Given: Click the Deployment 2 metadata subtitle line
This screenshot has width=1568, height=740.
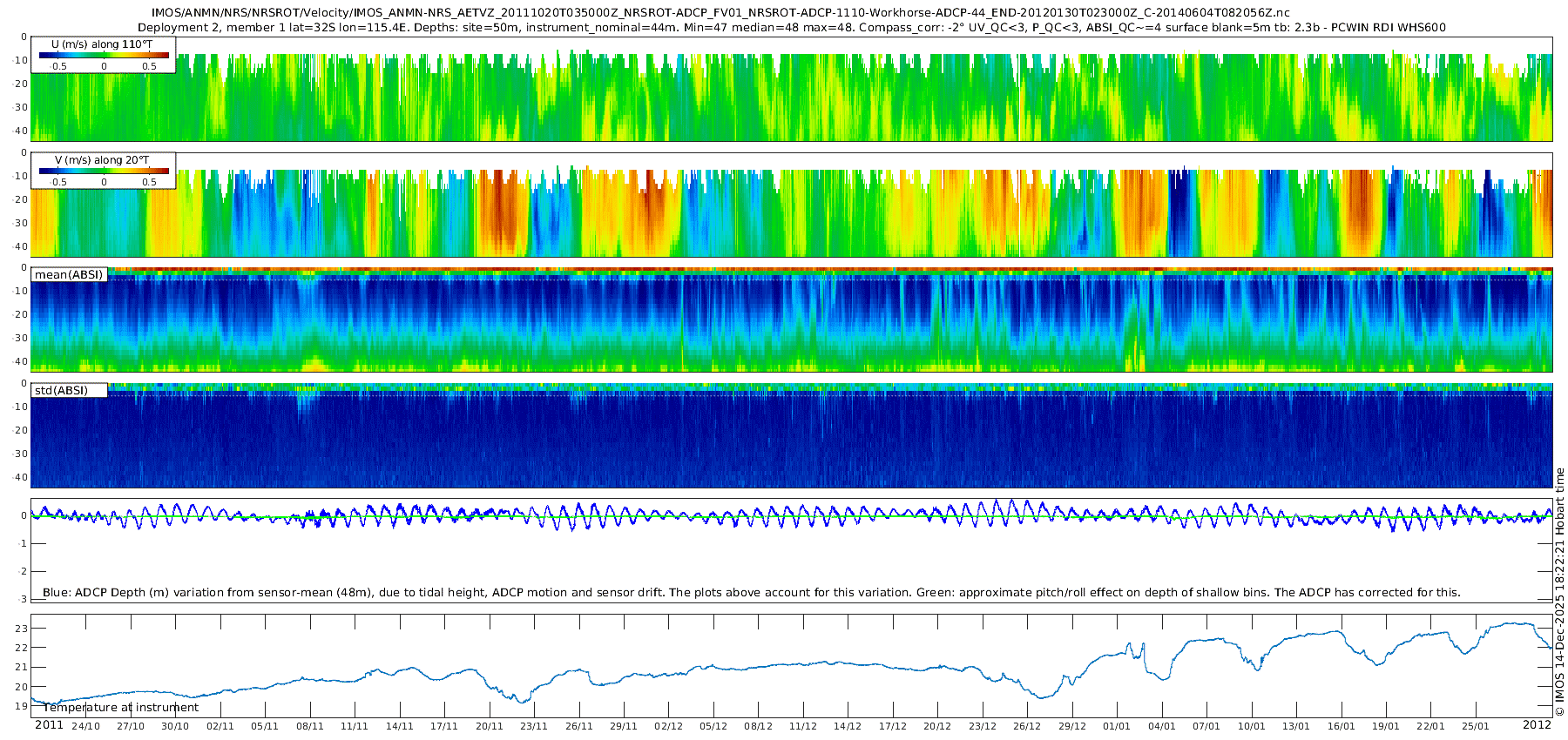Looking at the screenshot, I should [791, 28].
